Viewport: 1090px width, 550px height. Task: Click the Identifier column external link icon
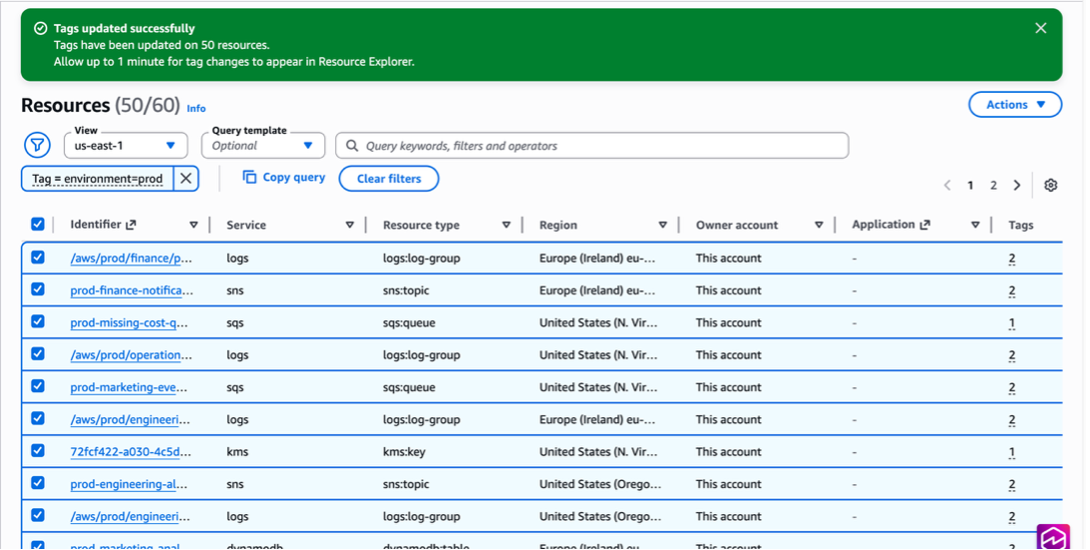point(131,225)
